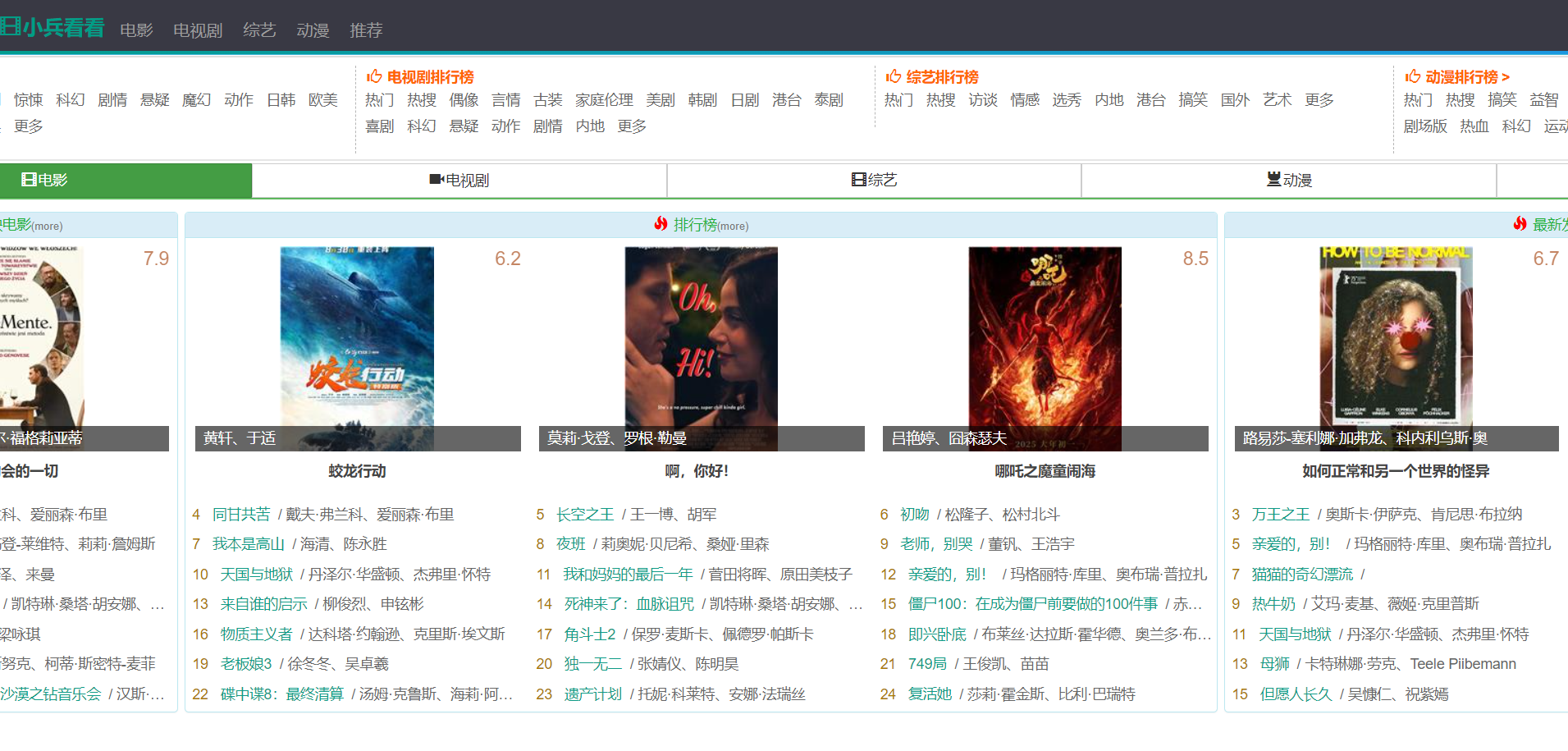Click the camera icon on 电视剧 tab
This screenshot has width=1568, height=751.
point(437,180)
